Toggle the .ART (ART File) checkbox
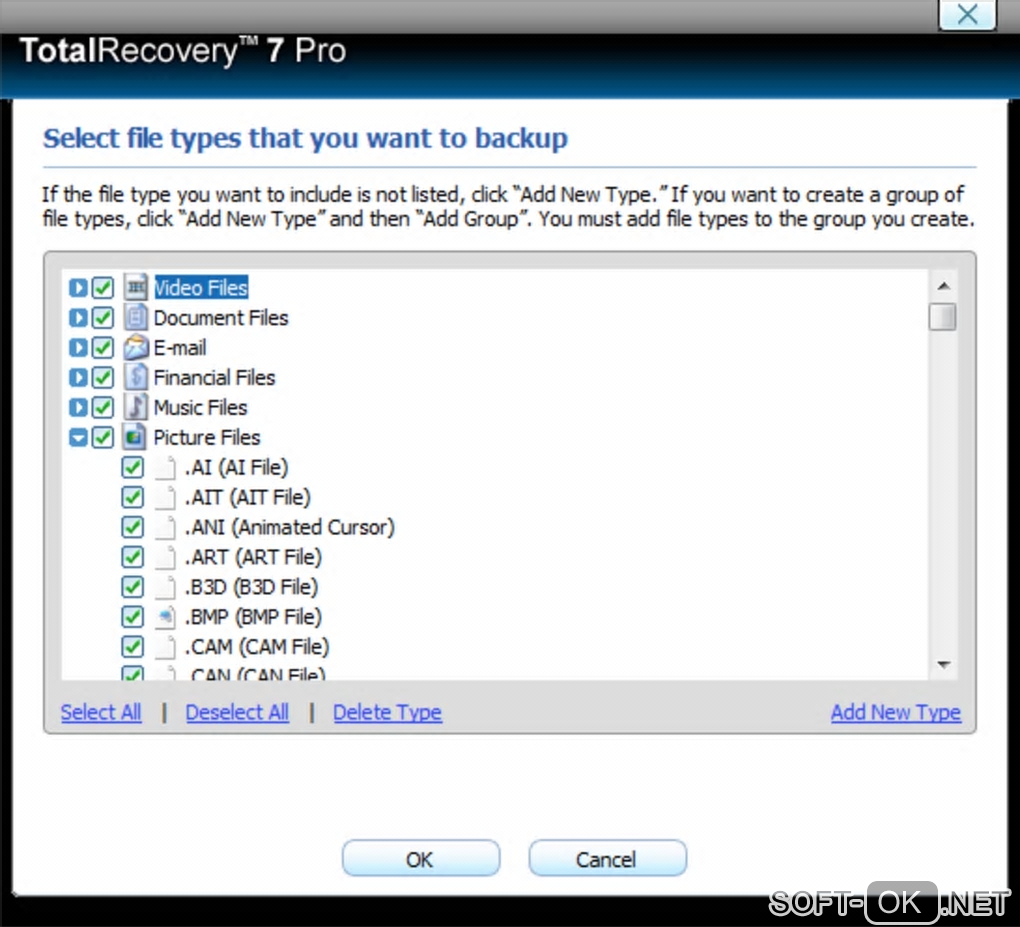Image resolution: width=1020 pixels, height=927 pixels. (133, 557)
